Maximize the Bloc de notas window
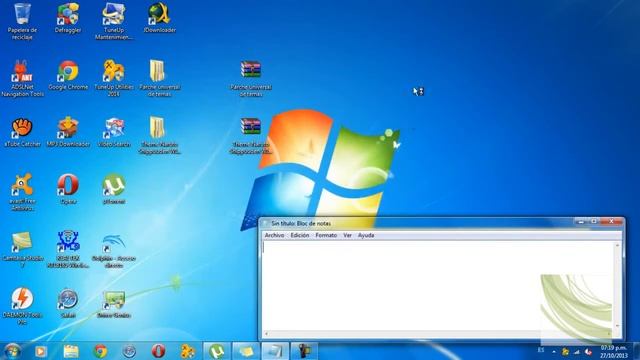 594,222
